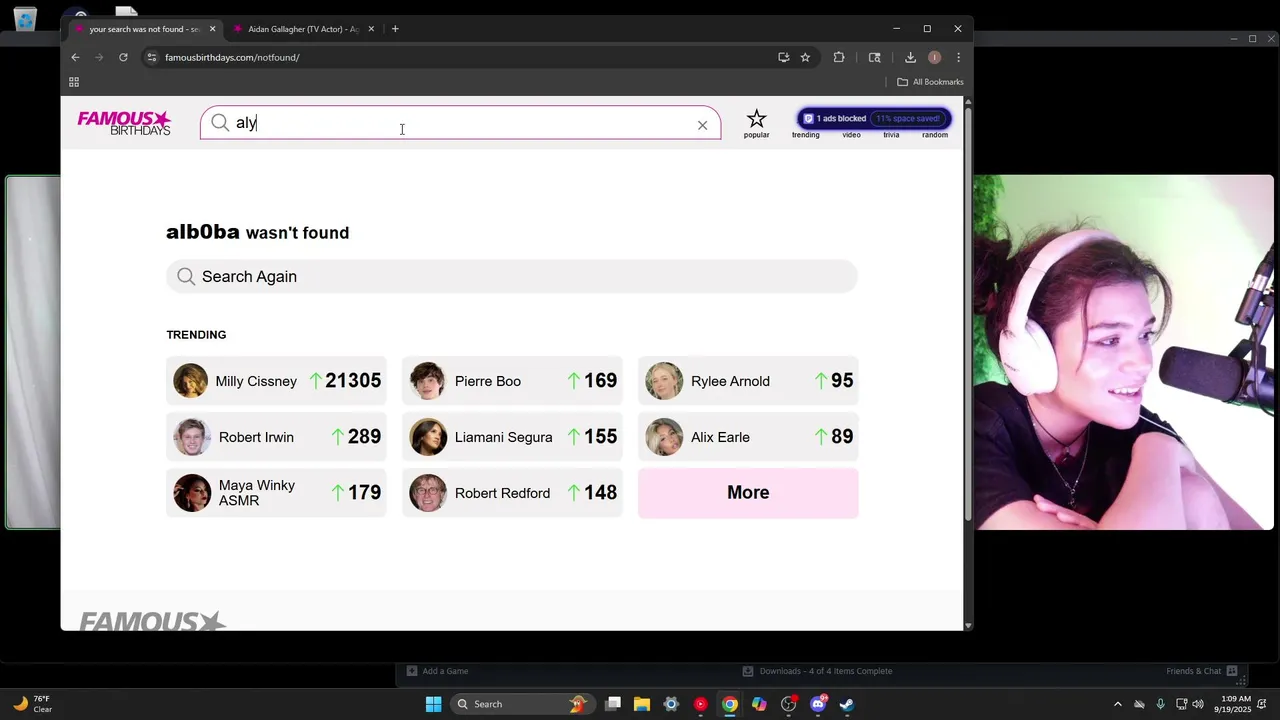Close the Aidan Gallagher tab
1280x720 pixels.
pyautogui.click(x=371, y=29)
